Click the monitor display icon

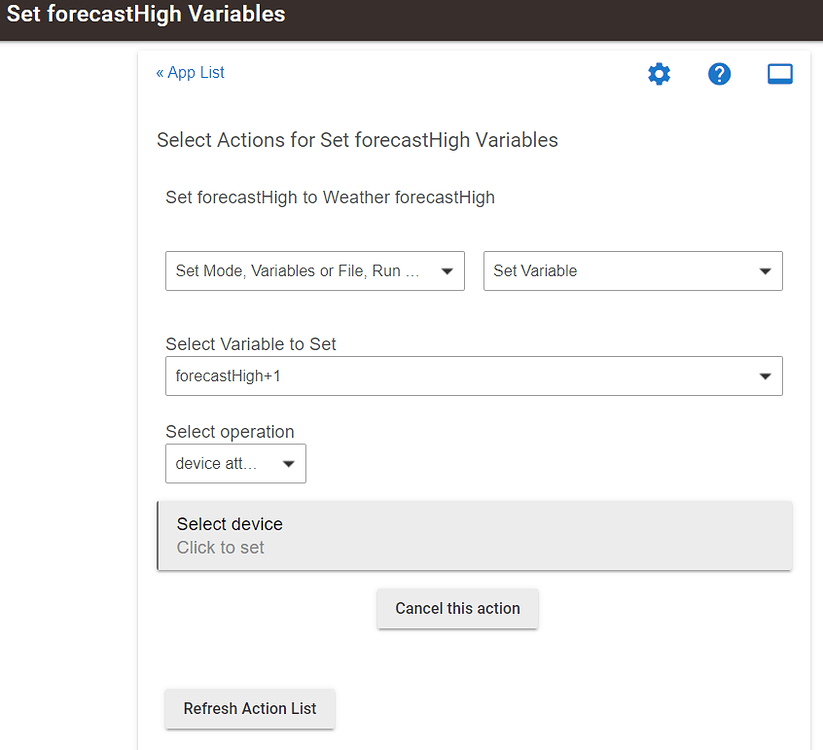(780, 74)
